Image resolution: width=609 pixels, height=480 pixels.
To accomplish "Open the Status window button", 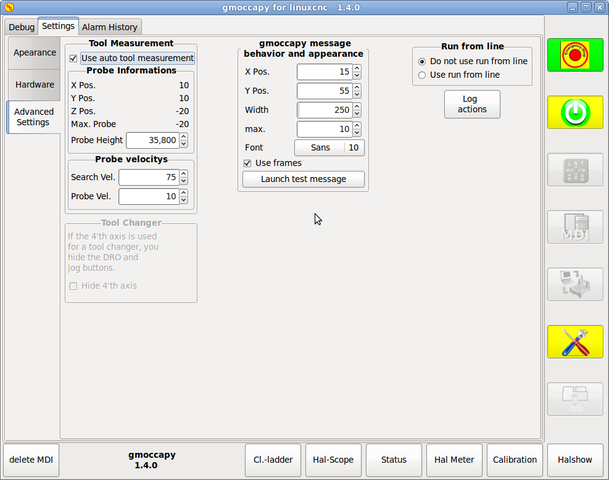I will click(x=394, y=460).
